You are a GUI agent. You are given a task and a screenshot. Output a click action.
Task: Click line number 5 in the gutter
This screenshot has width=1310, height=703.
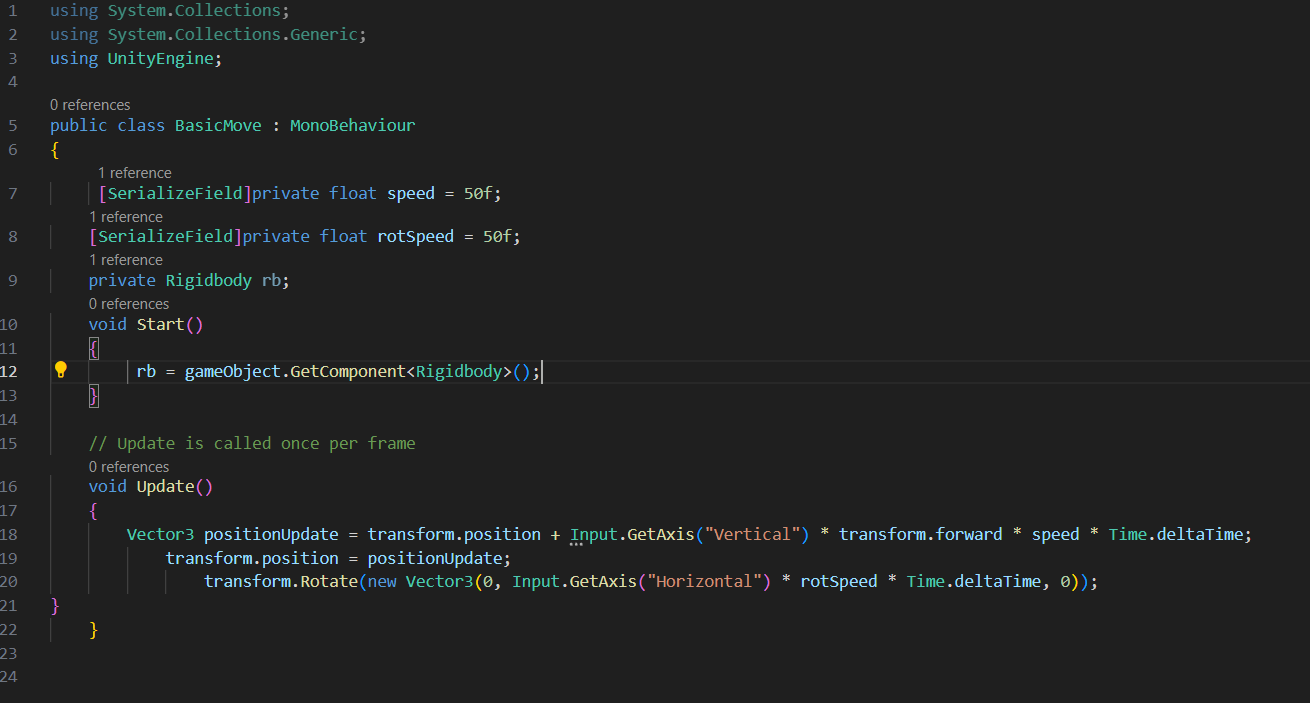point(12,126)
